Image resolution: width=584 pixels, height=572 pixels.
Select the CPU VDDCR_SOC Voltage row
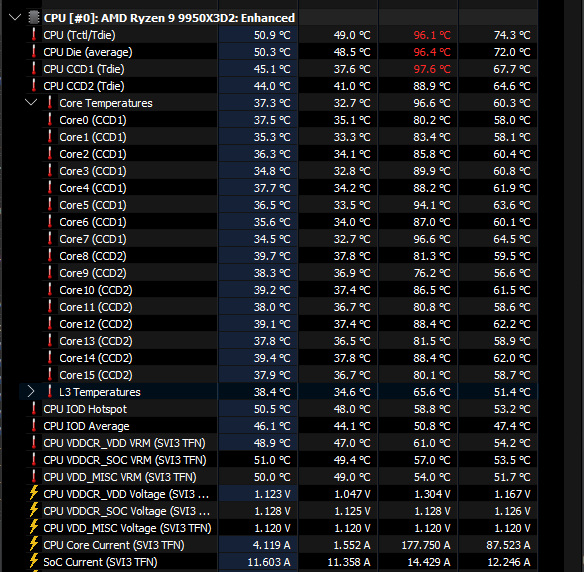click(282, 511)
